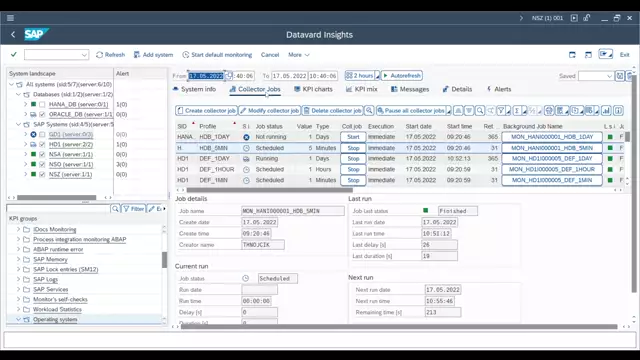Click the Refresh button
The height and width of the screenshot is (360, 640).
point(110,55)
